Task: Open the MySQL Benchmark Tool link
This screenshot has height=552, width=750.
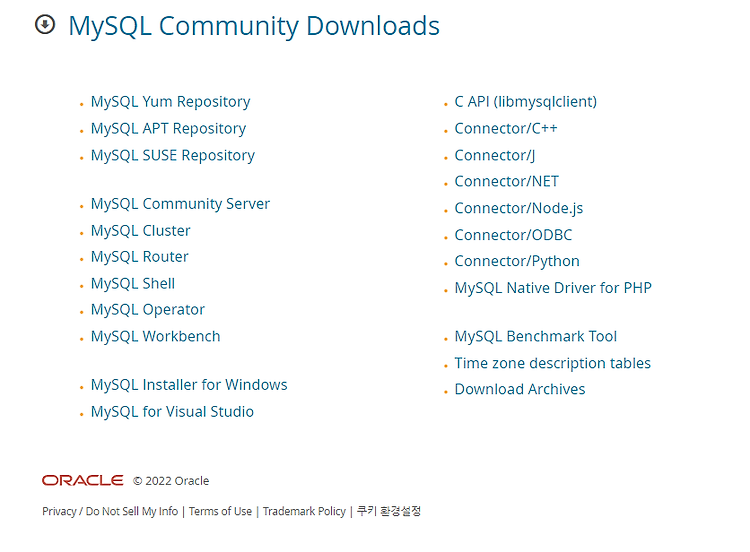Action: 536,336
